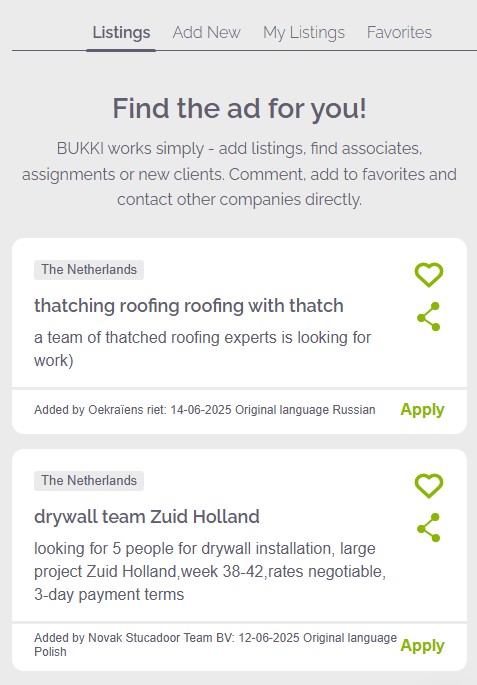The image size is (477, 685).
Task: Switch to the Add New tab
Action: coord(206,32)
